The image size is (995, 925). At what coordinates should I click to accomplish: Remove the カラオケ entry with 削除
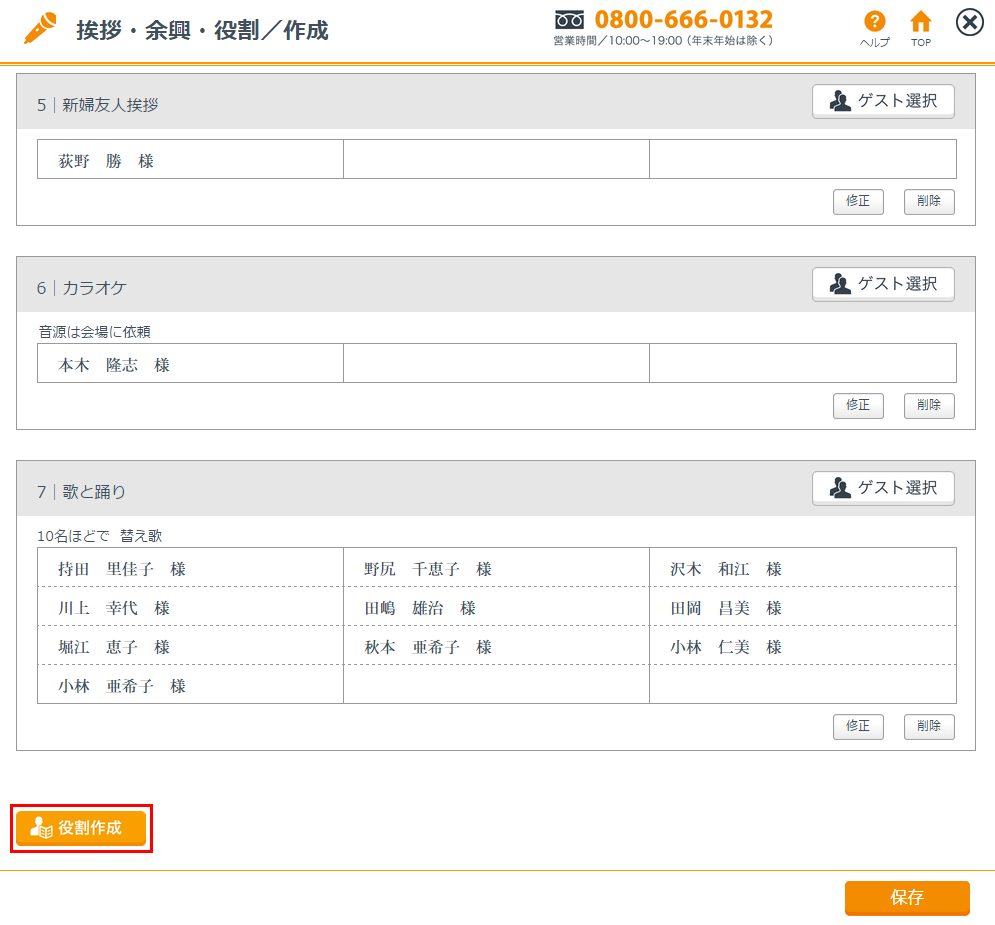point(929,405)
